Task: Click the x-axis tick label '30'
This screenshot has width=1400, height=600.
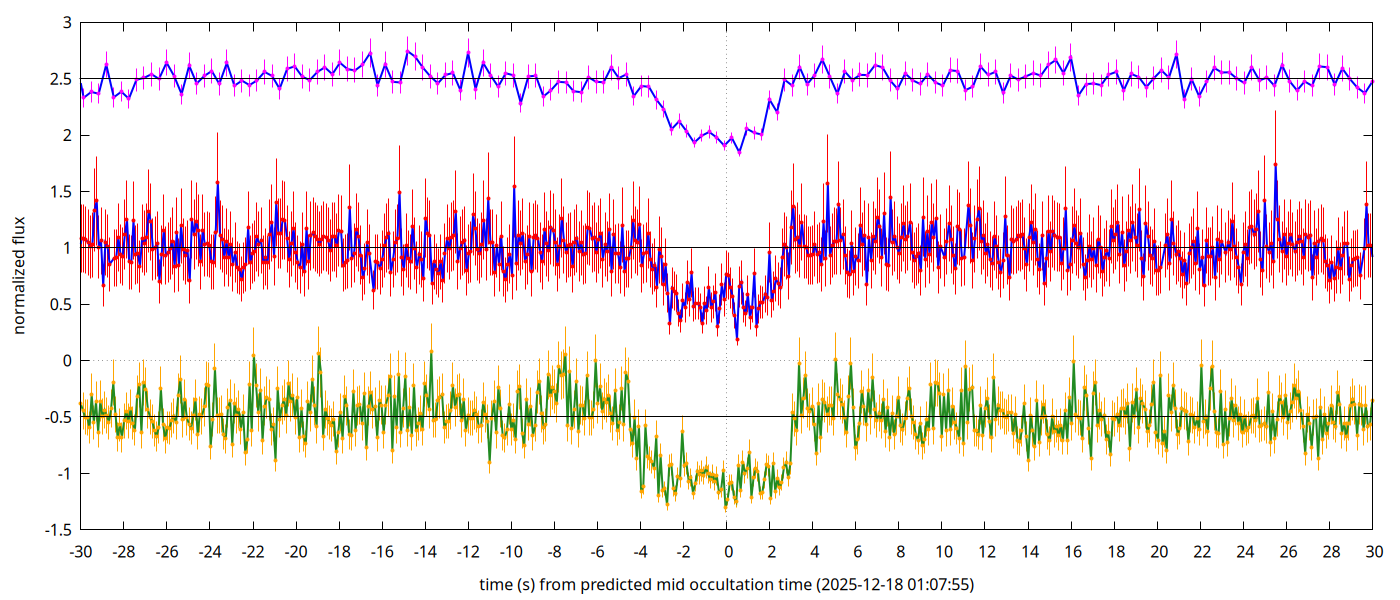Action: pos(1374,552)
